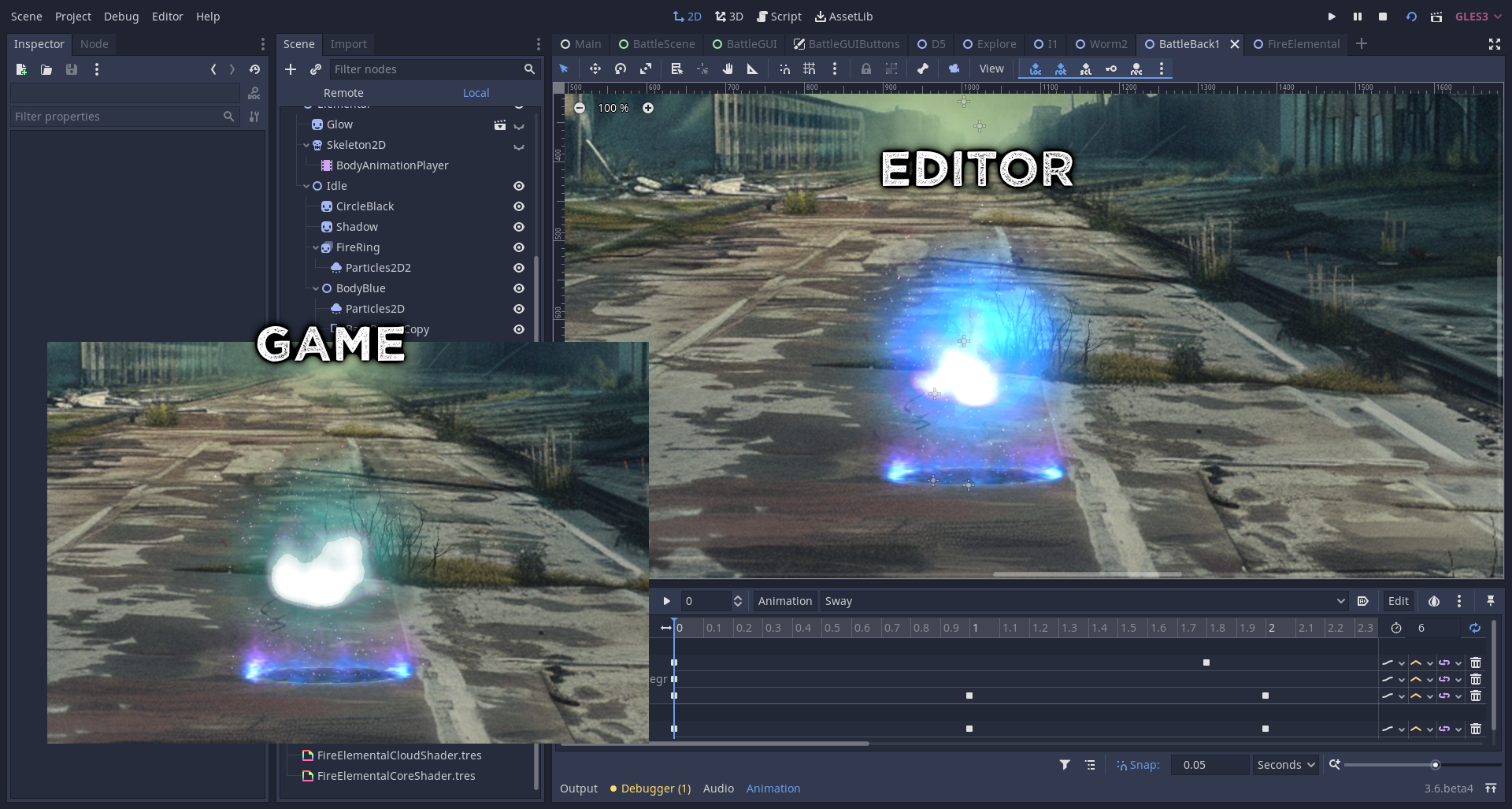Select the Rotate tool in viewport toolbar

621,69
